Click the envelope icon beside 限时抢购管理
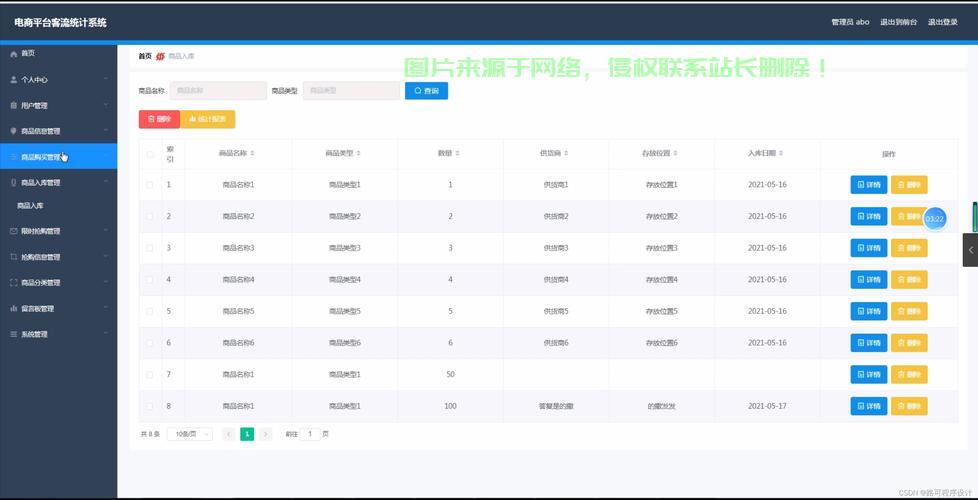Image resolution: width=978 pixels, height=500 pixels. point(14,231)
